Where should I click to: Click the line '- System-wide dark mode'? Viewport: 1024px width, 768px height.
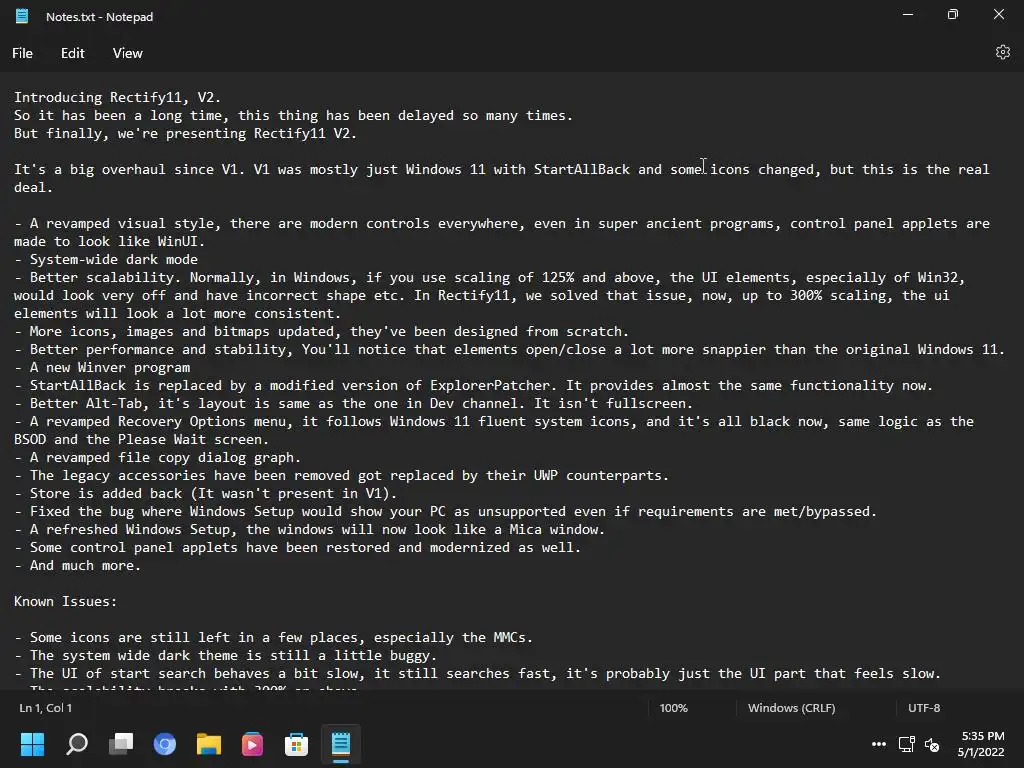(x=106, y=259)
